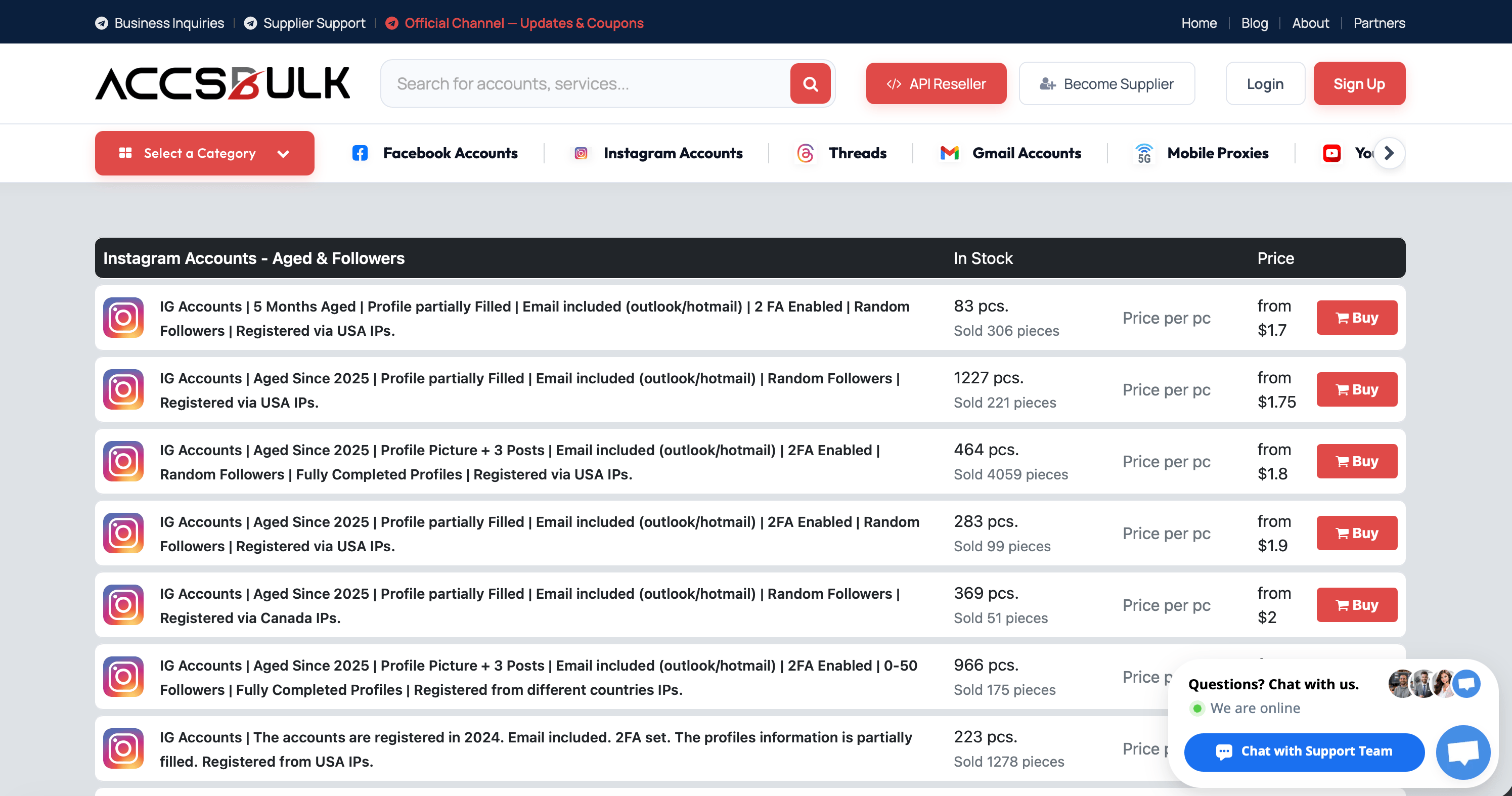
Task: Click Instagram icon of the 0-50 Followers listing
Action: coord(123,677)
